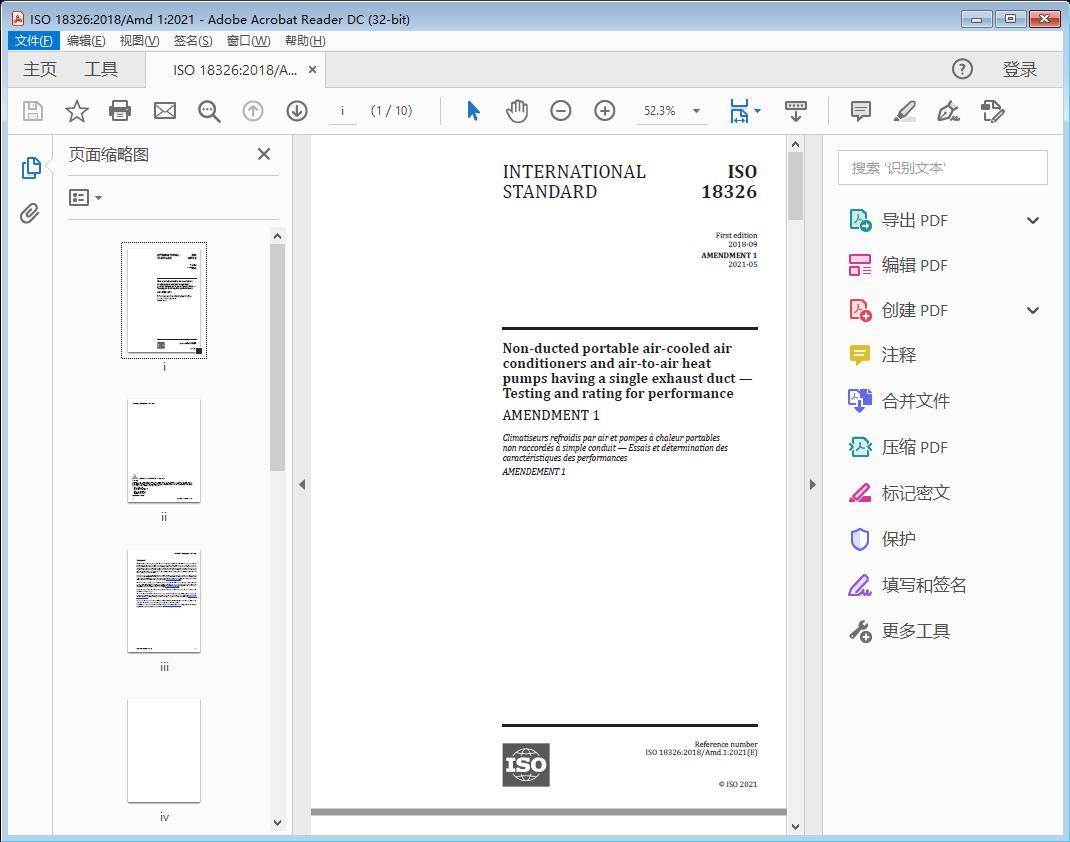
Task: Click the zoom out minus icon
Action: pos(561,111)
